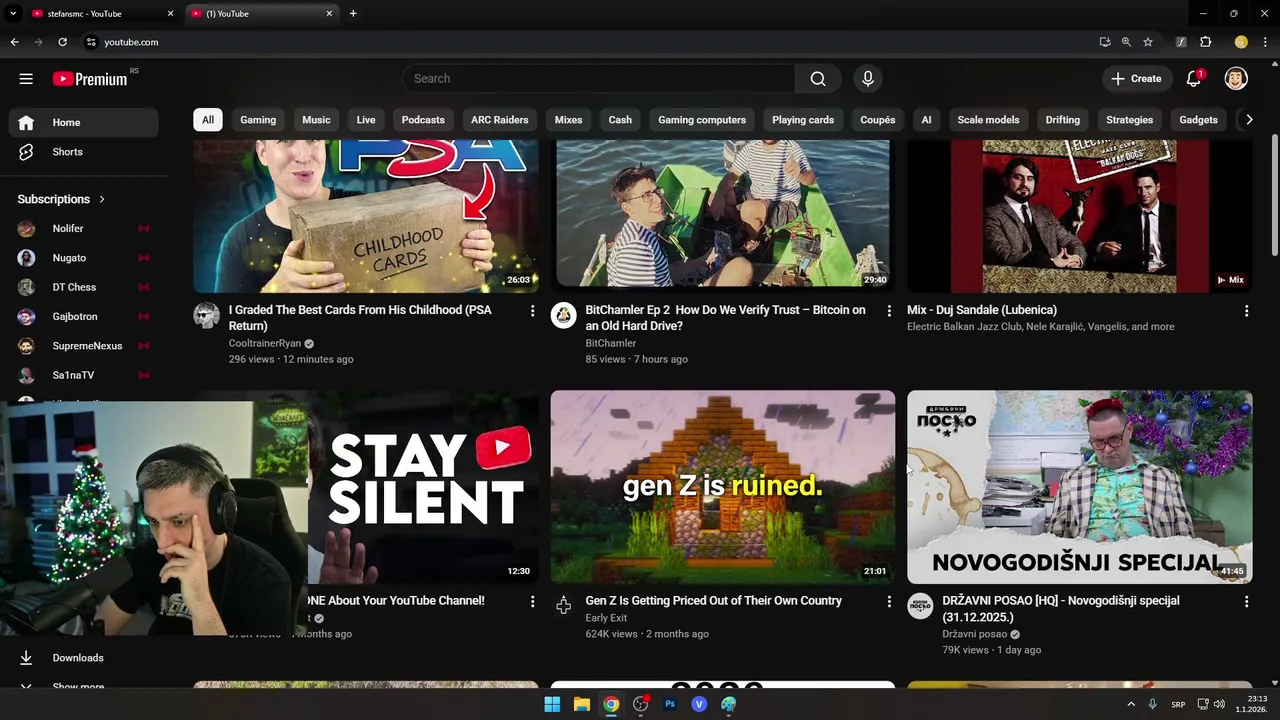Show hidden system tray icons
The height and width of the screenshot is (720, 1280).
[x=1131, y=704]
